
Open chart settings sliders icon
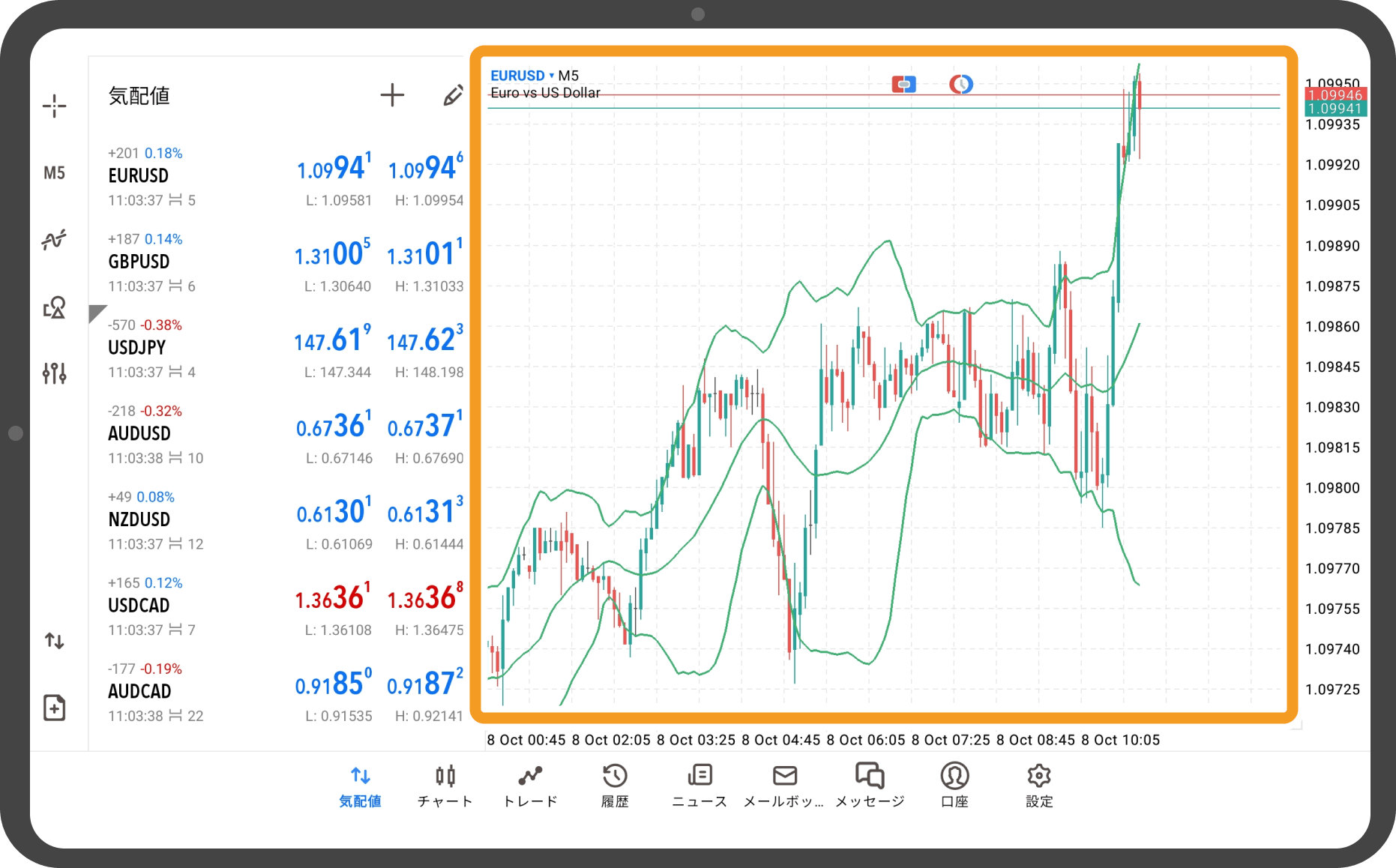tap(54, 373)
